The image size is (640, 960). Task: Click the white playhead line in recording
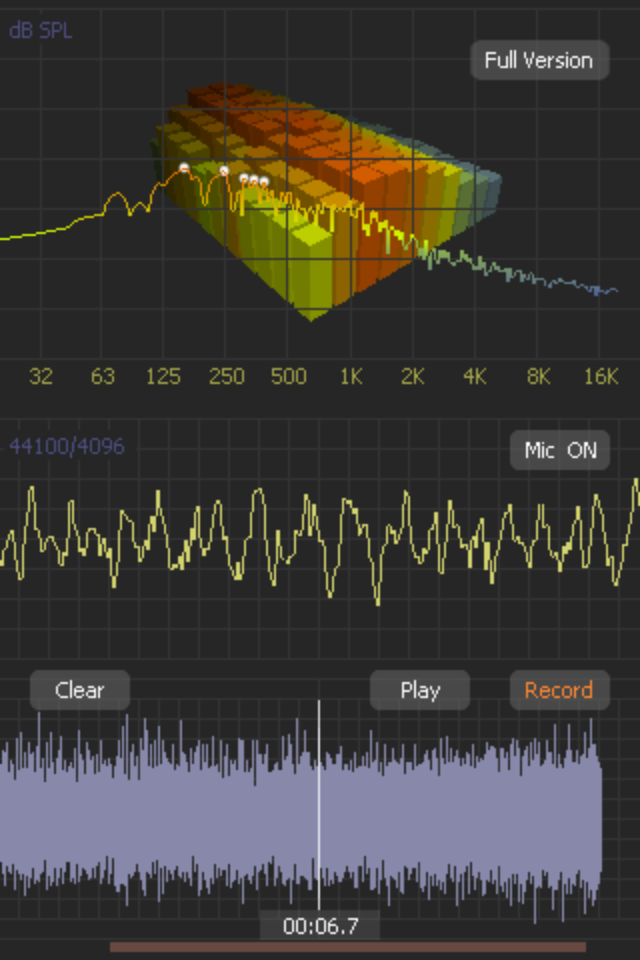tap(319, 805)
